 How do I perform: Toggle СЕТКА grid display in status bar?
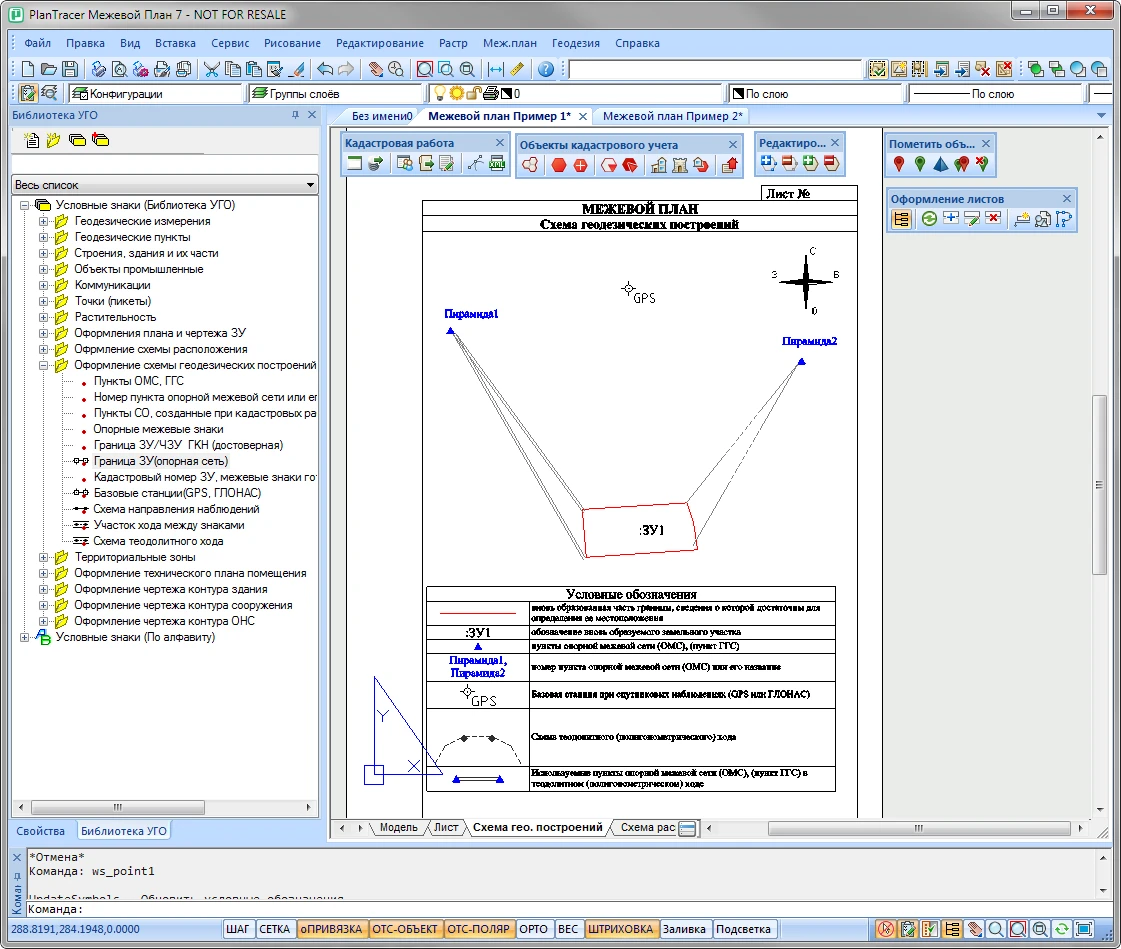274,929
